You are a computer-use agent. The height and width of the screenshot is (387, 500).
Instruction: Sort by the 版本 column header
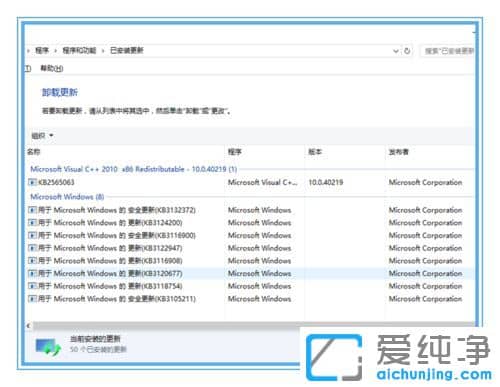click(315, 152)
